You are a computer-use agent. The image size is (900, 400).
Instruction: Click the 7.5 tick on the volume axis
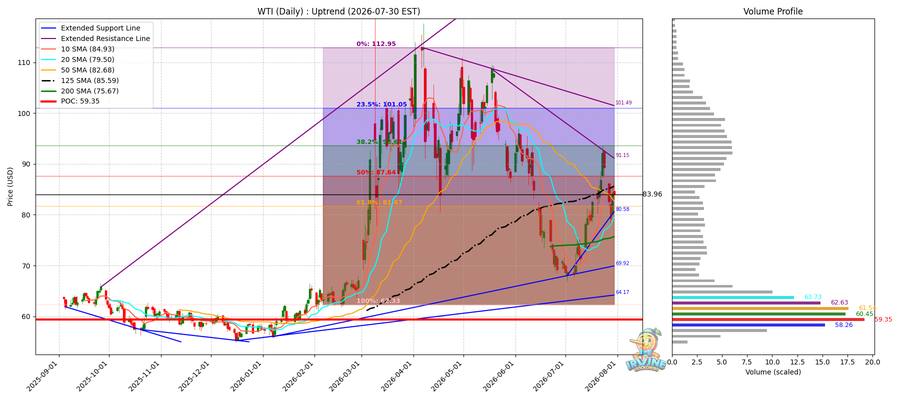(748, 362)
